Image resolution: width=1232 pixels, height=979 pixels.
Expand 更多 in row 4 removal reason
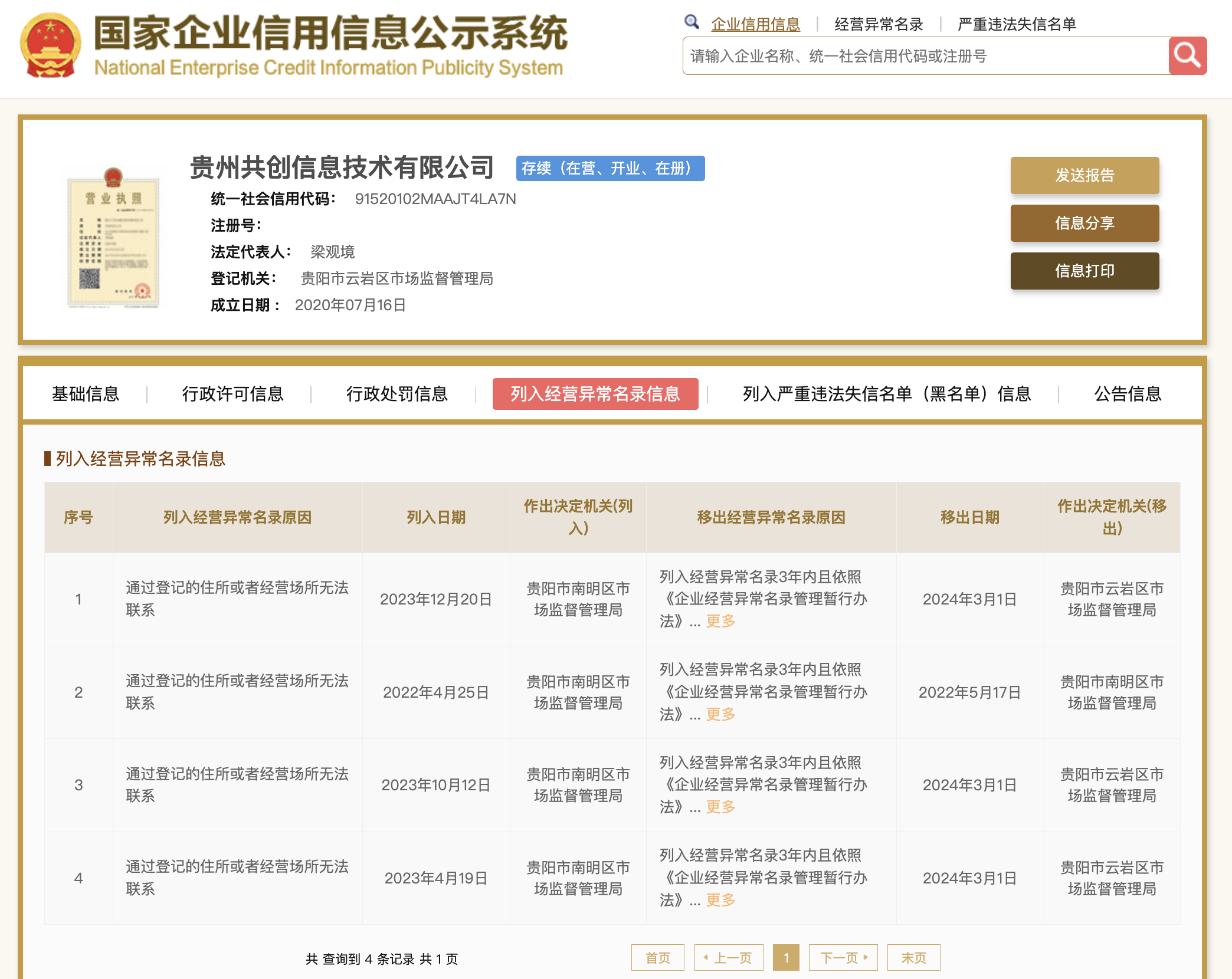(x=720, y=900)
